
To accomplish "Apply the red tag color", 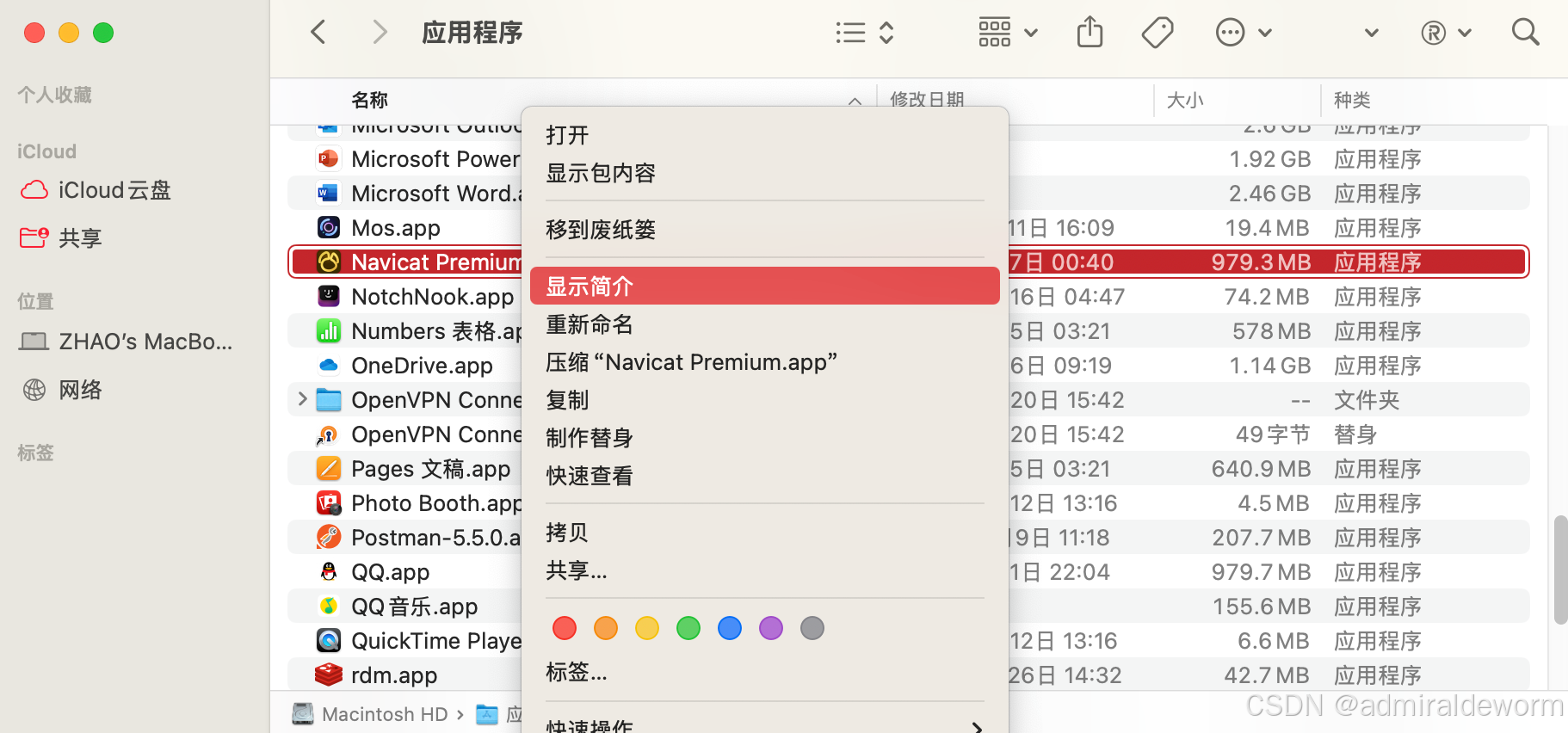I will pyautogui.click(x=565, y=628).
